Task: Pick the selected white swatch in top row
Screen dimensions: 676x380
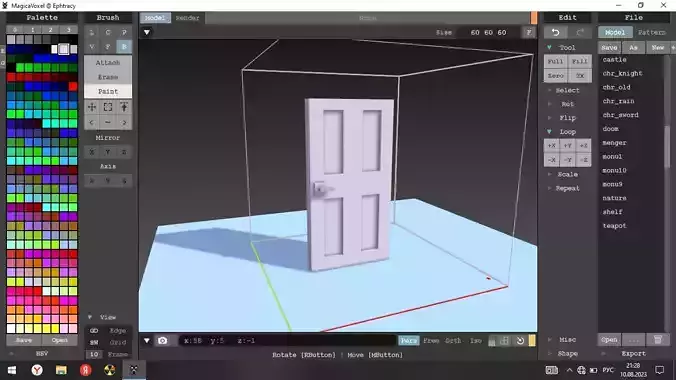Action: tap(63, 49)
